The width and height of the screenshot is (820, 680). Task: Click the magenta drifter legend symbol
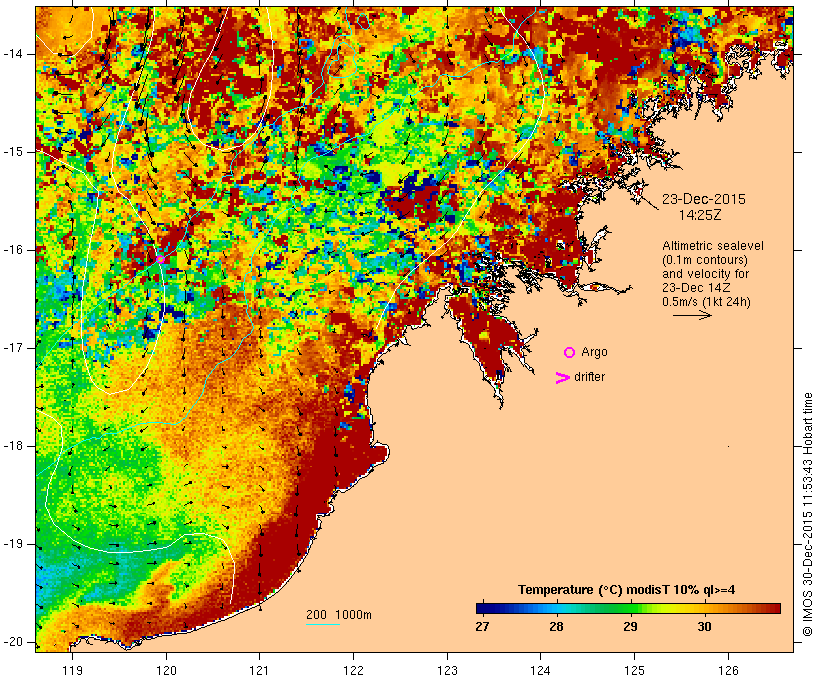pyautogui.click(x=562, y=378)
